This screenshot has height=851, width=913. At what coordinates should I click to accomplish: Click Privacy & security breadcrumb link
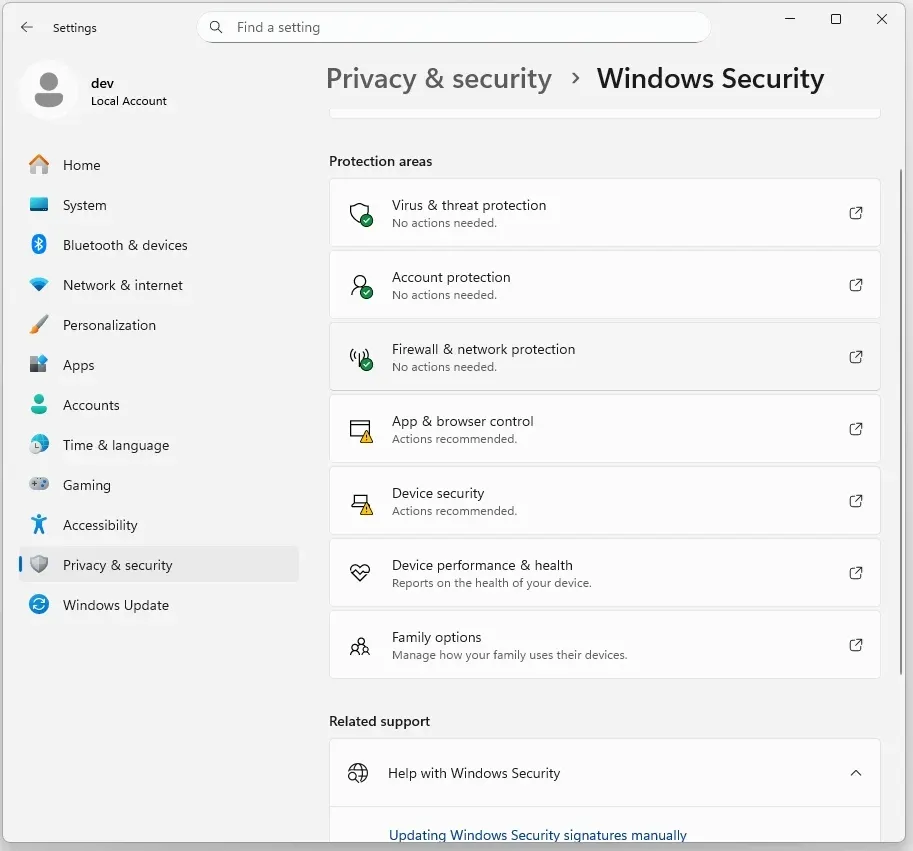[x=438, y=79]
